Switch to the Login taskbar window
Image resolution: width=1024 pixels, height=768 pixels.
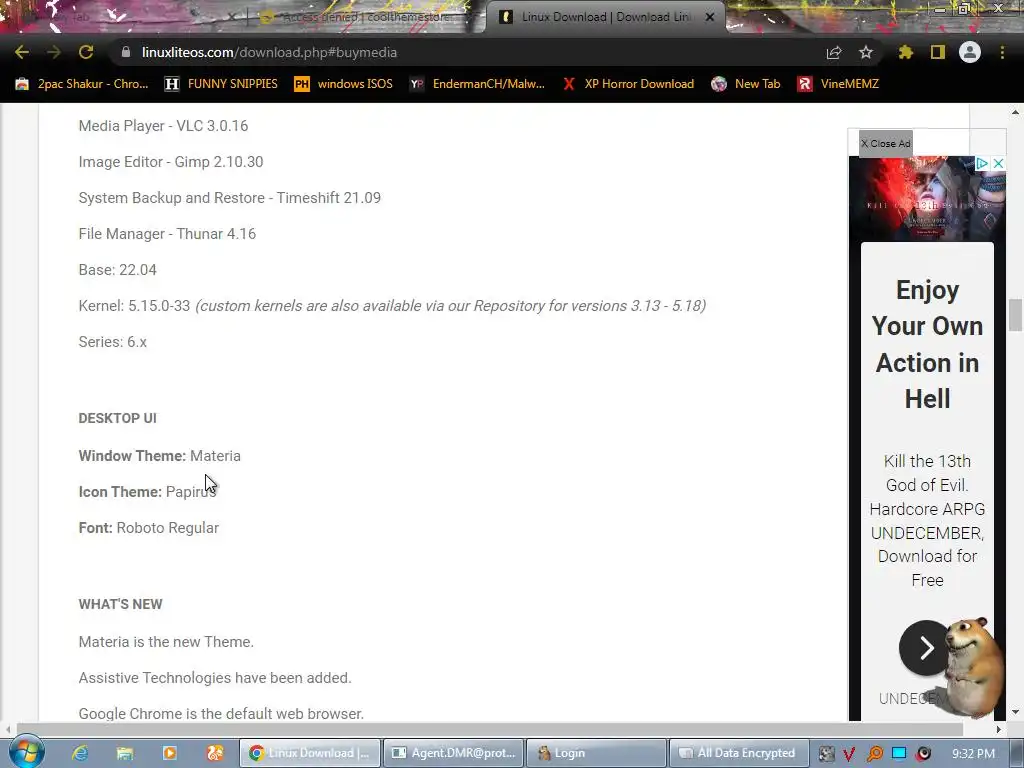596,753
